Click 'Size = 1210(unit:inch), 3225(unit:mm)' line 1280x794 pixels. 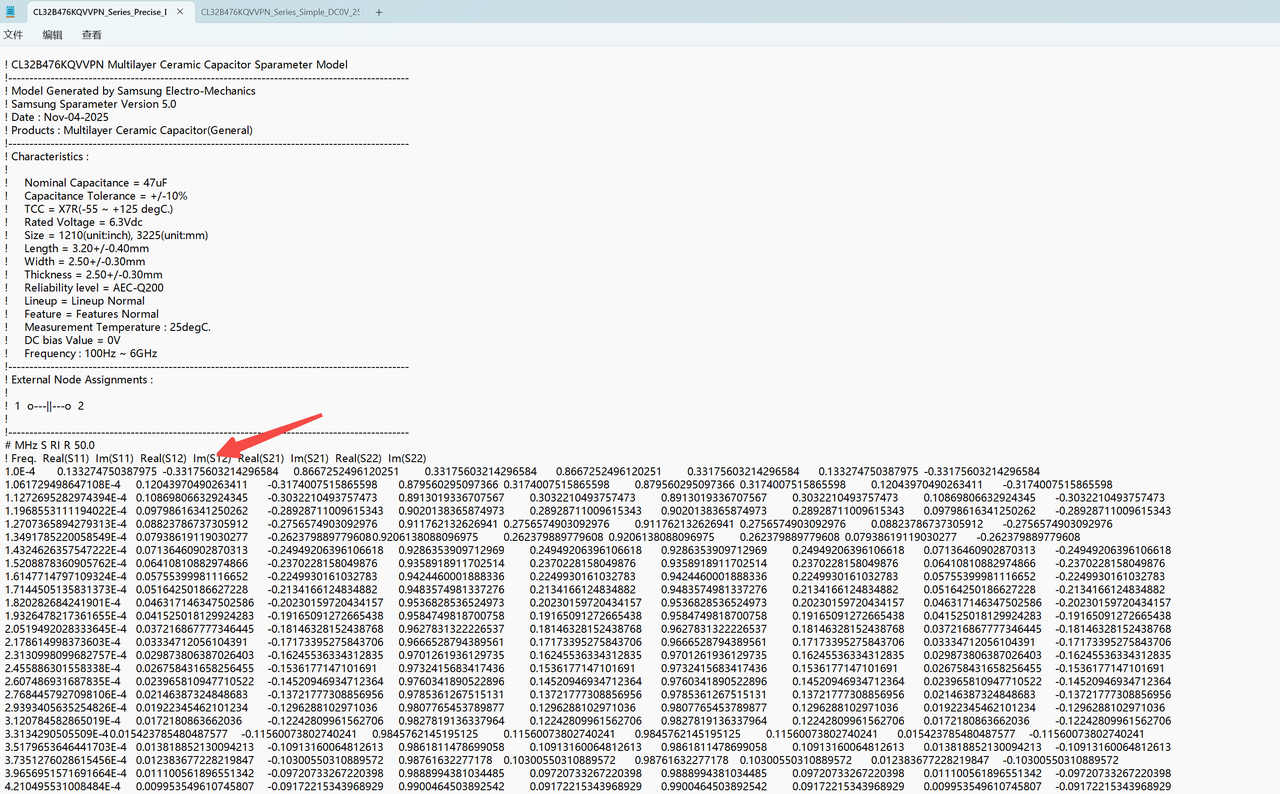(x=116, y=235)
